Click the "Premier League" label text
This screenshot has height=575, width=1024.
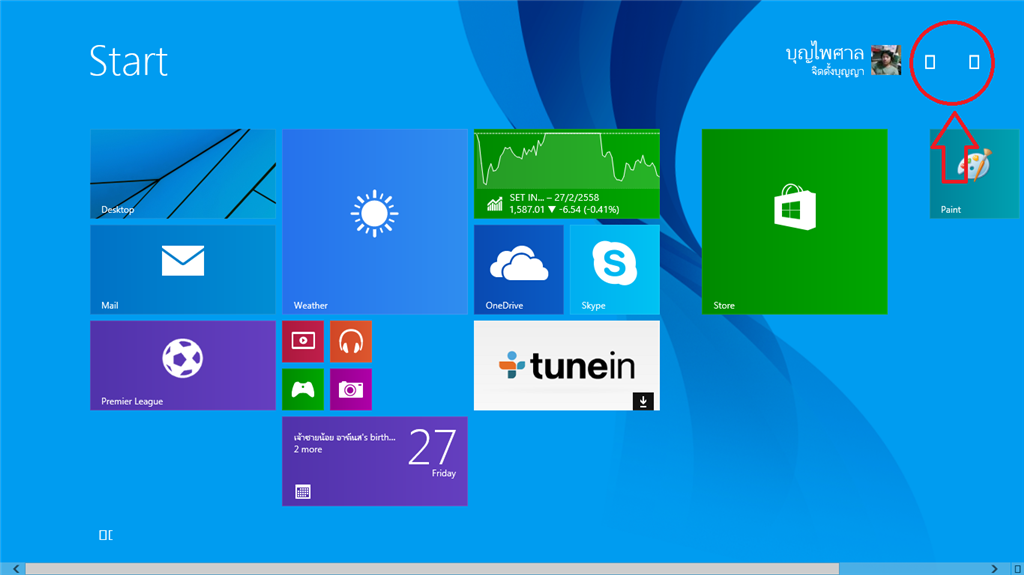tap(132, 401)
